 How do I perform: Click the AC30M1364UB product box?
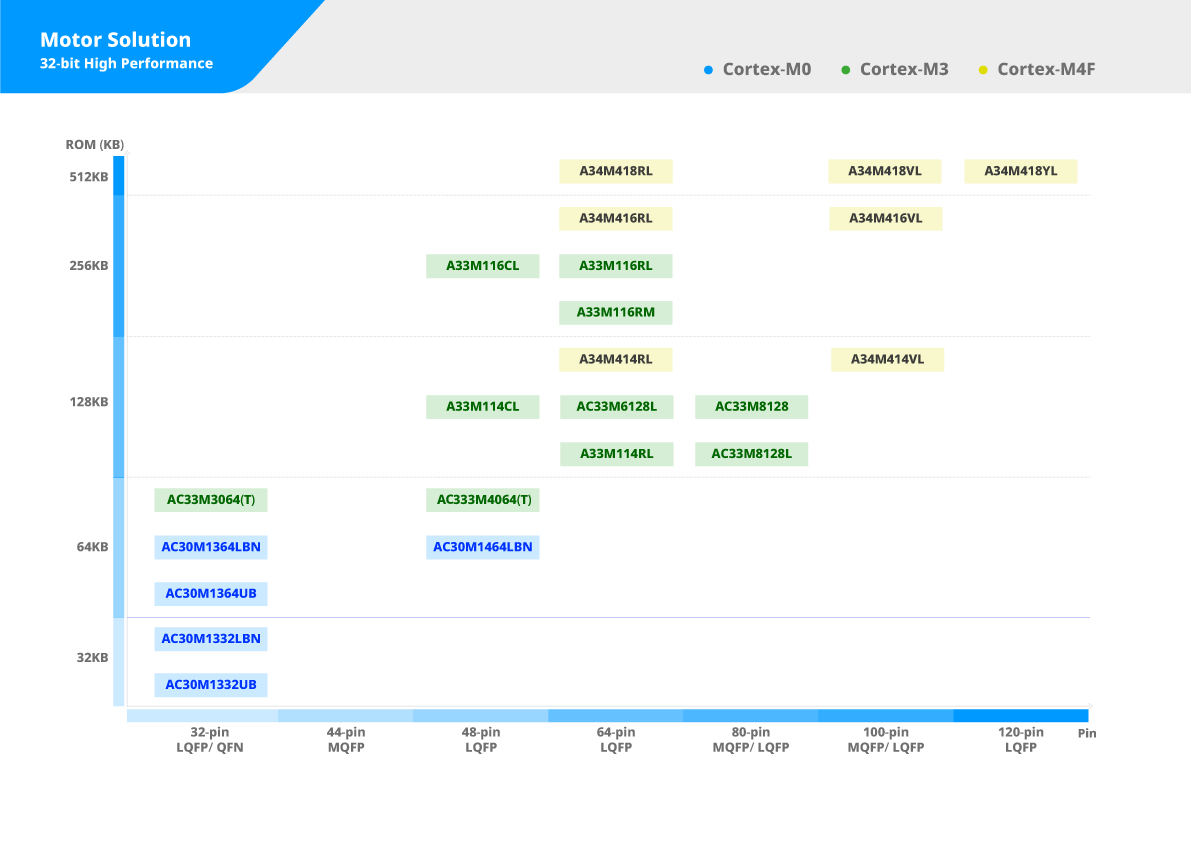click(211, 593)
